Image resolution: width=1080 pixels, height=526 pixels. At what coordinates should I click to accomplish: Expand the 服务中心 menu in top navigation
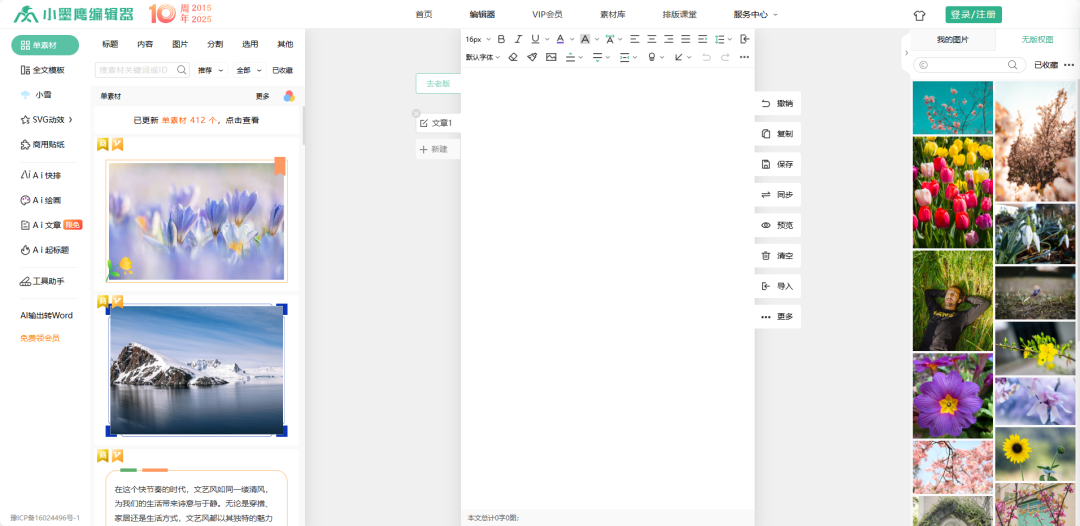755,15
